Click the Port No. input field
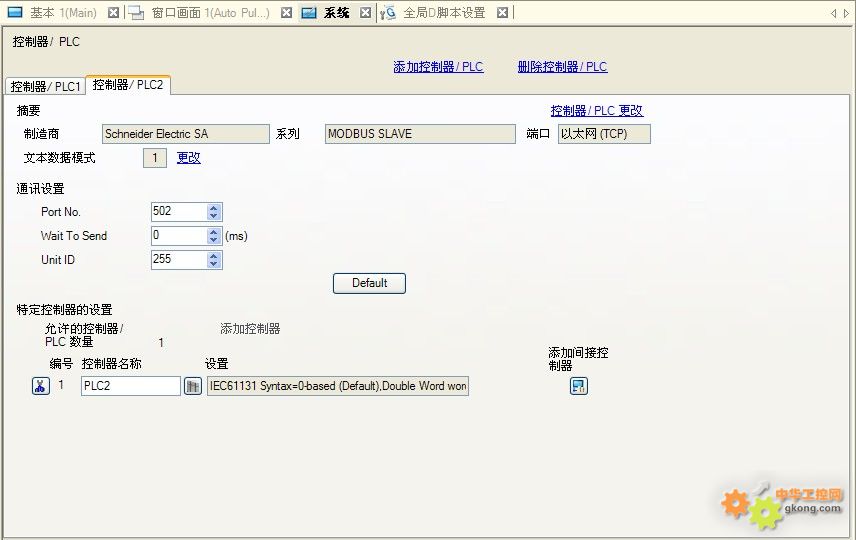Viewport: 856px width, 540px height. (x=179, y=212)
